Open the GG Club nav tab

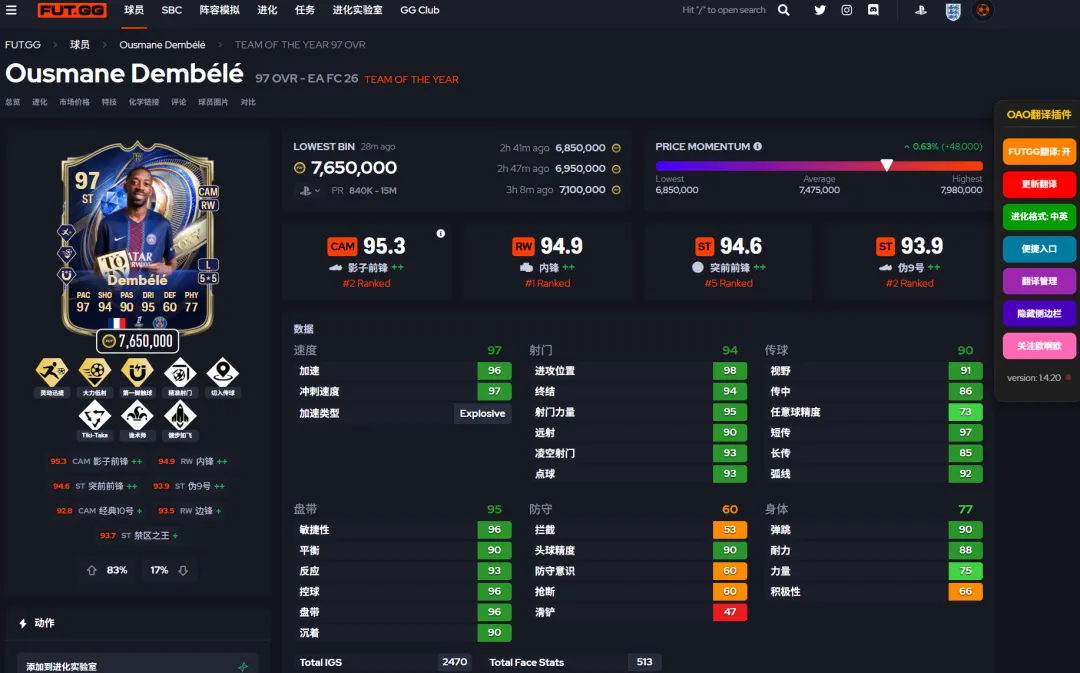pyautogui.click(x=419, y=10)
